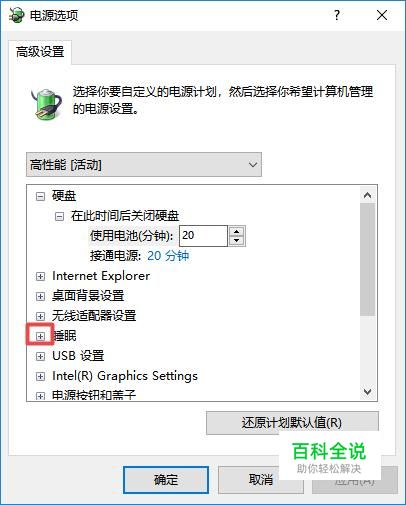Decrease battery minutes with spinner down arrow

pyautogui.click(x=237, y=240)
